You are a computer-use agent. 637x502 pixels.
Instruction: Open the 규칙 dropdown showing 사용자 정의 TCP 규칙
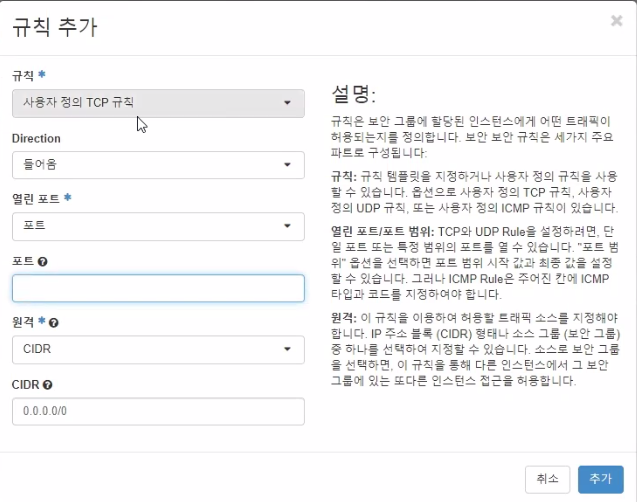[x=158, y=103]
